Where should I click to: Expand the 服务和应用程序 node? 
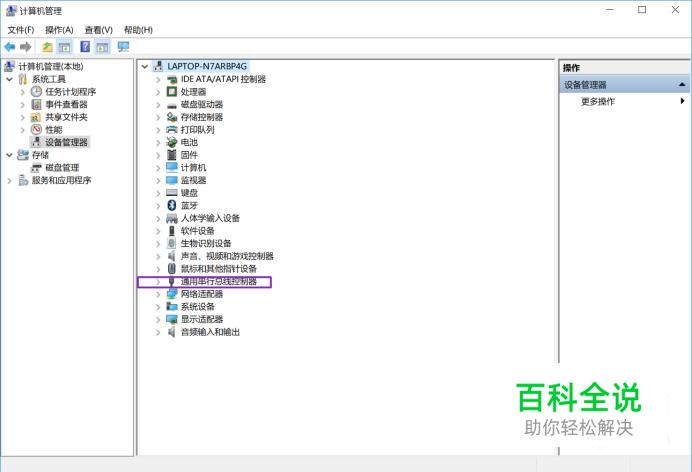pyautogui.click(x=9, y=180)
